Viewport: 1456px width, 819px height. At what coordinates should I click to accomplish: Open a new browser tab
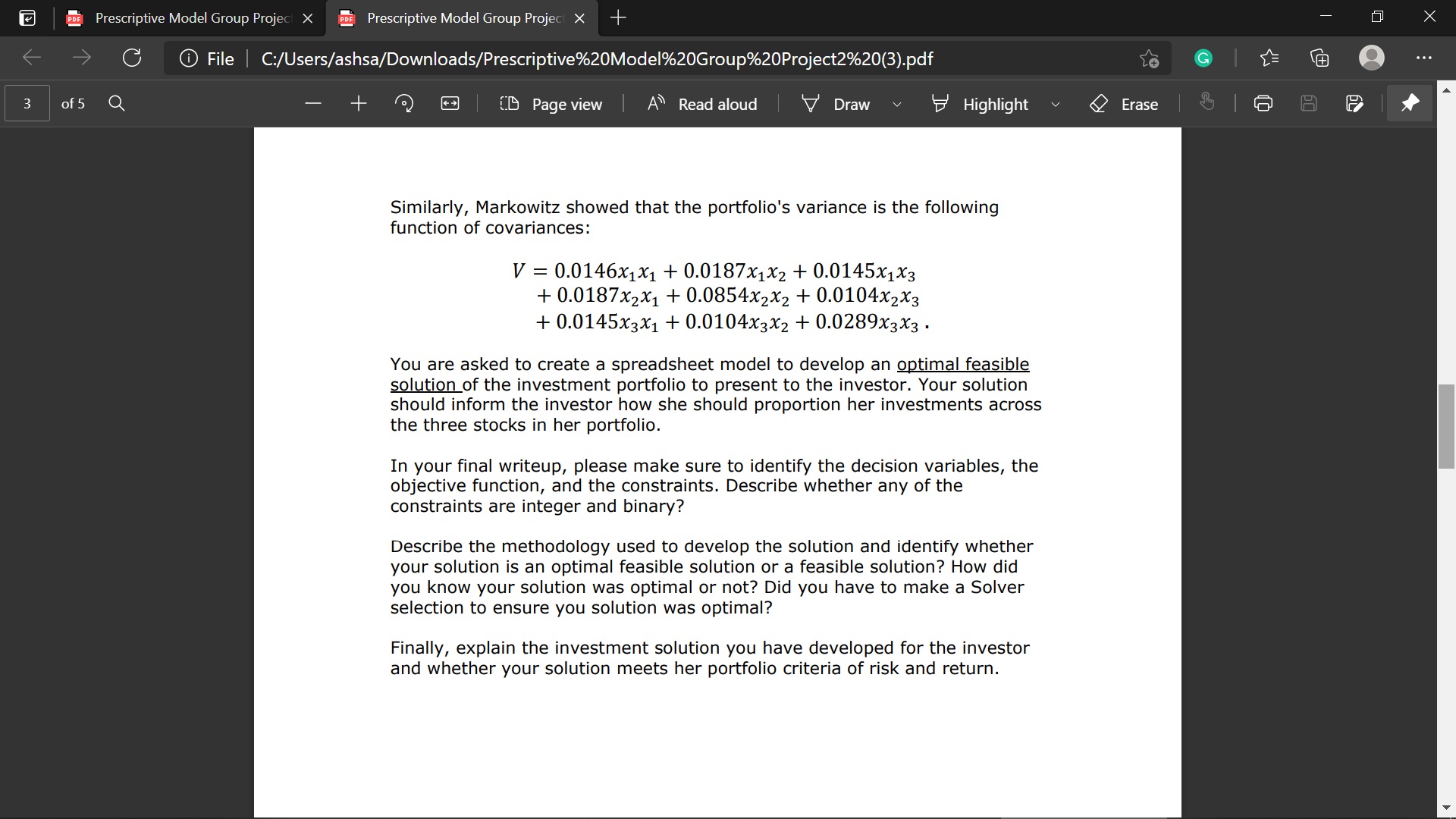(617, 17)
